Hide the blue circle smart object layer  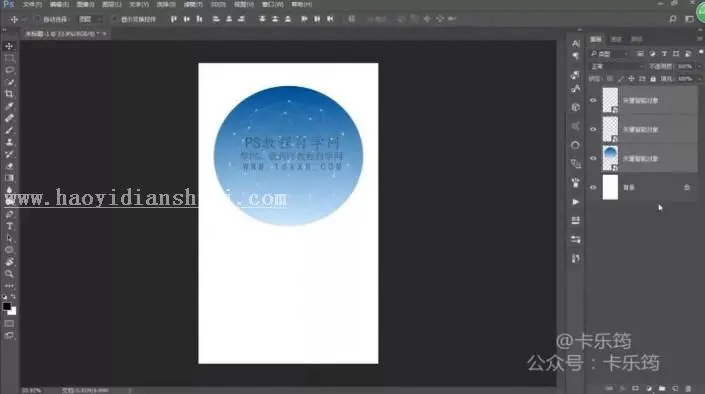coord(593,158)
